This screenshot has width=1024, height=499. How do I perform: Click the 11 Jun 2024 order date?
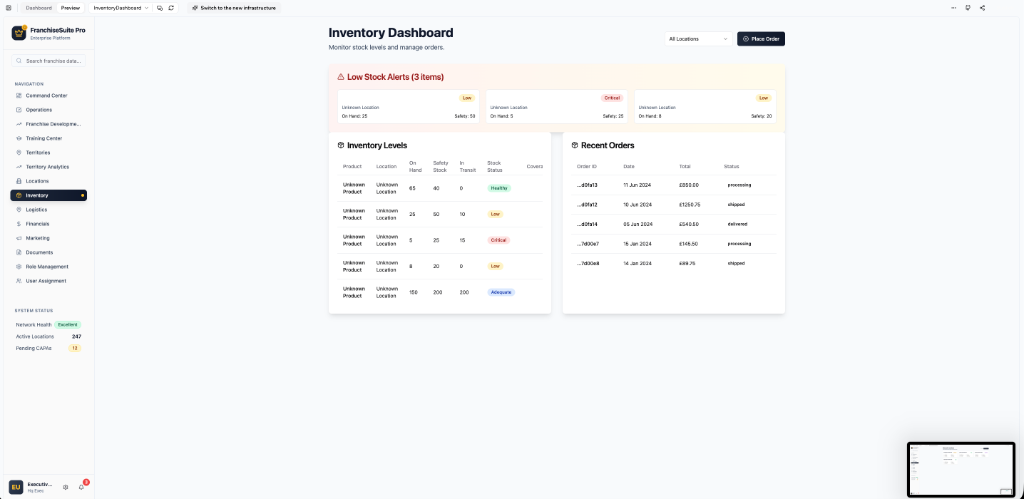pyautogui.click(x=638, y=185)
